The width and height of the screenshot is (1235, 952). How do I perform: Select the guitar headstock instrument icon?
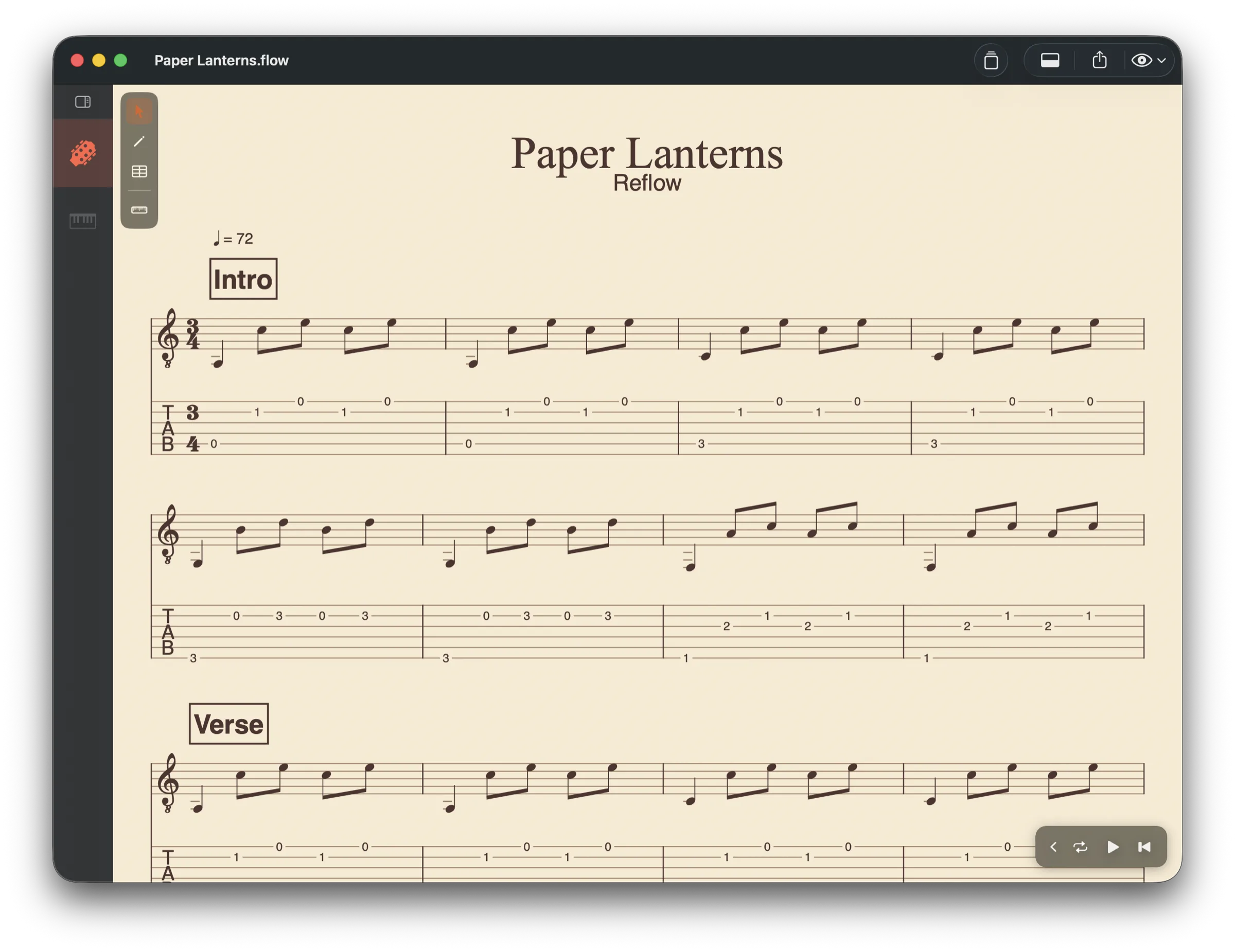(x=82, y=153)
